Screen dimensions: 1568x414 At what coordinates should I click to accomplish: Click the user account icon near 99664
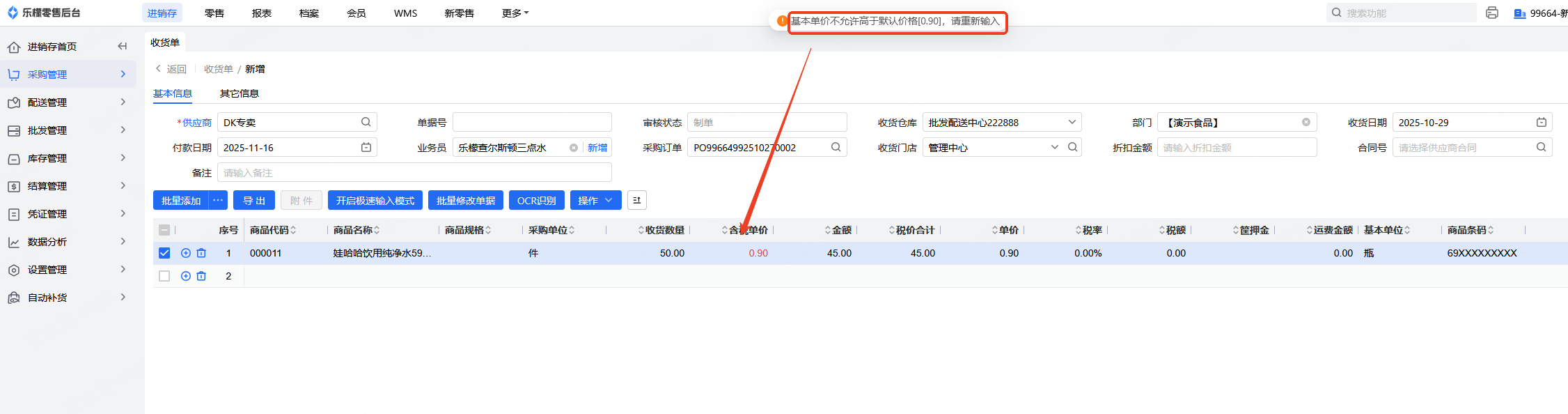(1520, 13)
